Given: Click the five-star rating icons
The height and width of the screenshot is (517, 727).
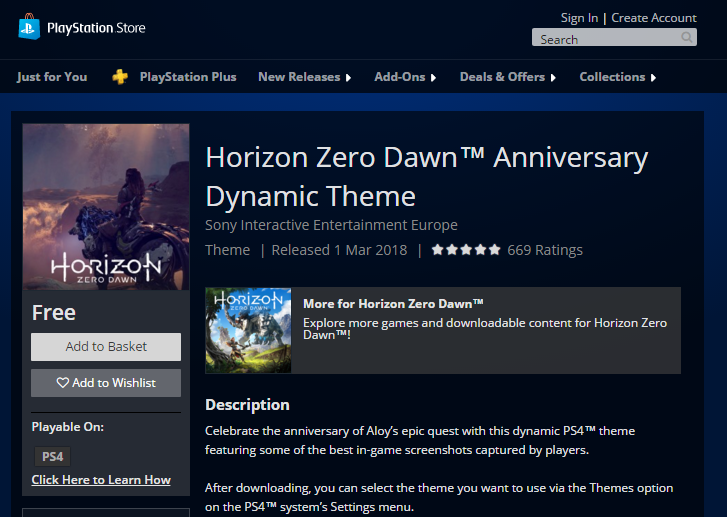Looking at the screenshot, I should (x=466, y=250).
